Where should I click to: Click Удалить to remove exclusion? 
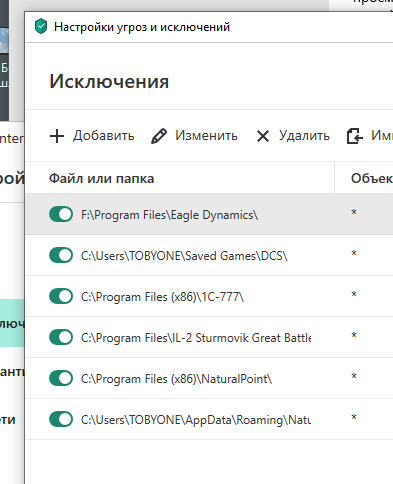click(304, 136)
